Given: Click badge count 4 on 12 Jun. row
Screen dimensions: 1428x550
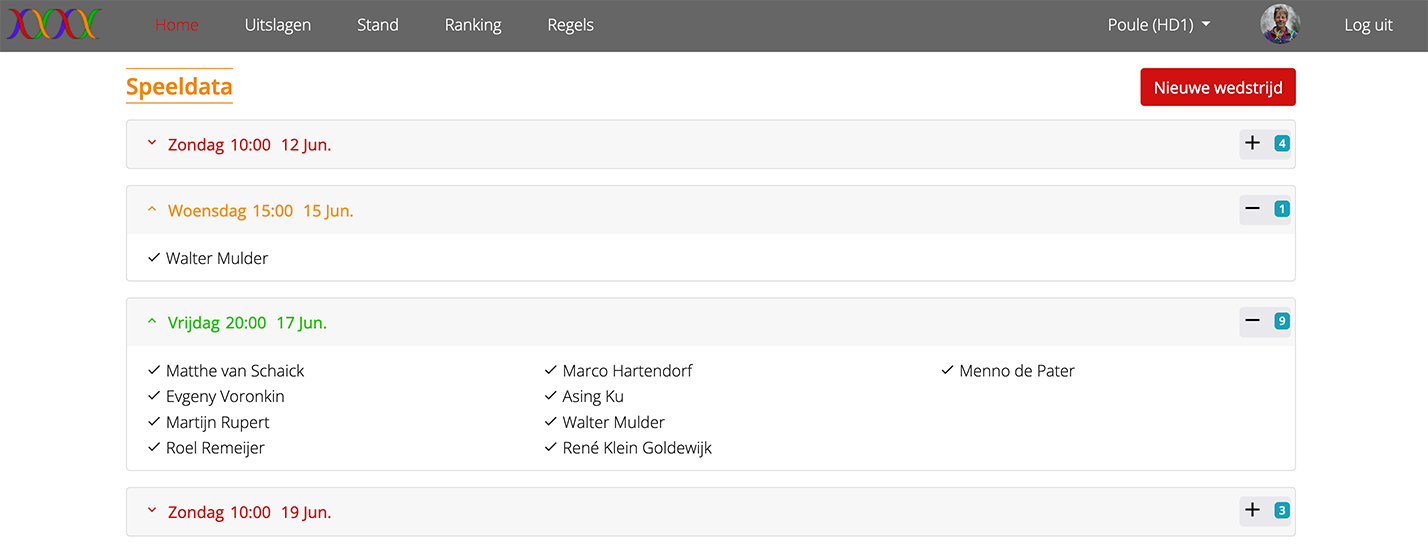Looking at the screenshot, I should 1282,144.
